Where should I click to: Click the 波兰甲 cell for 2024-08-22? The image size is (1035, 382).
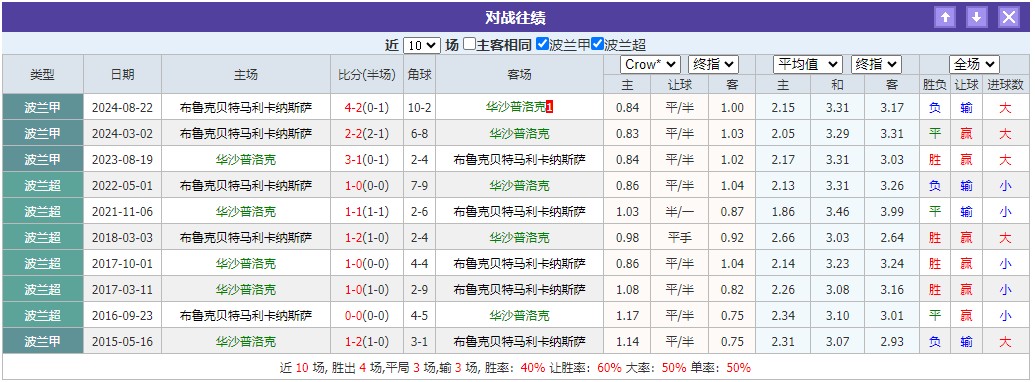point(42,108)
